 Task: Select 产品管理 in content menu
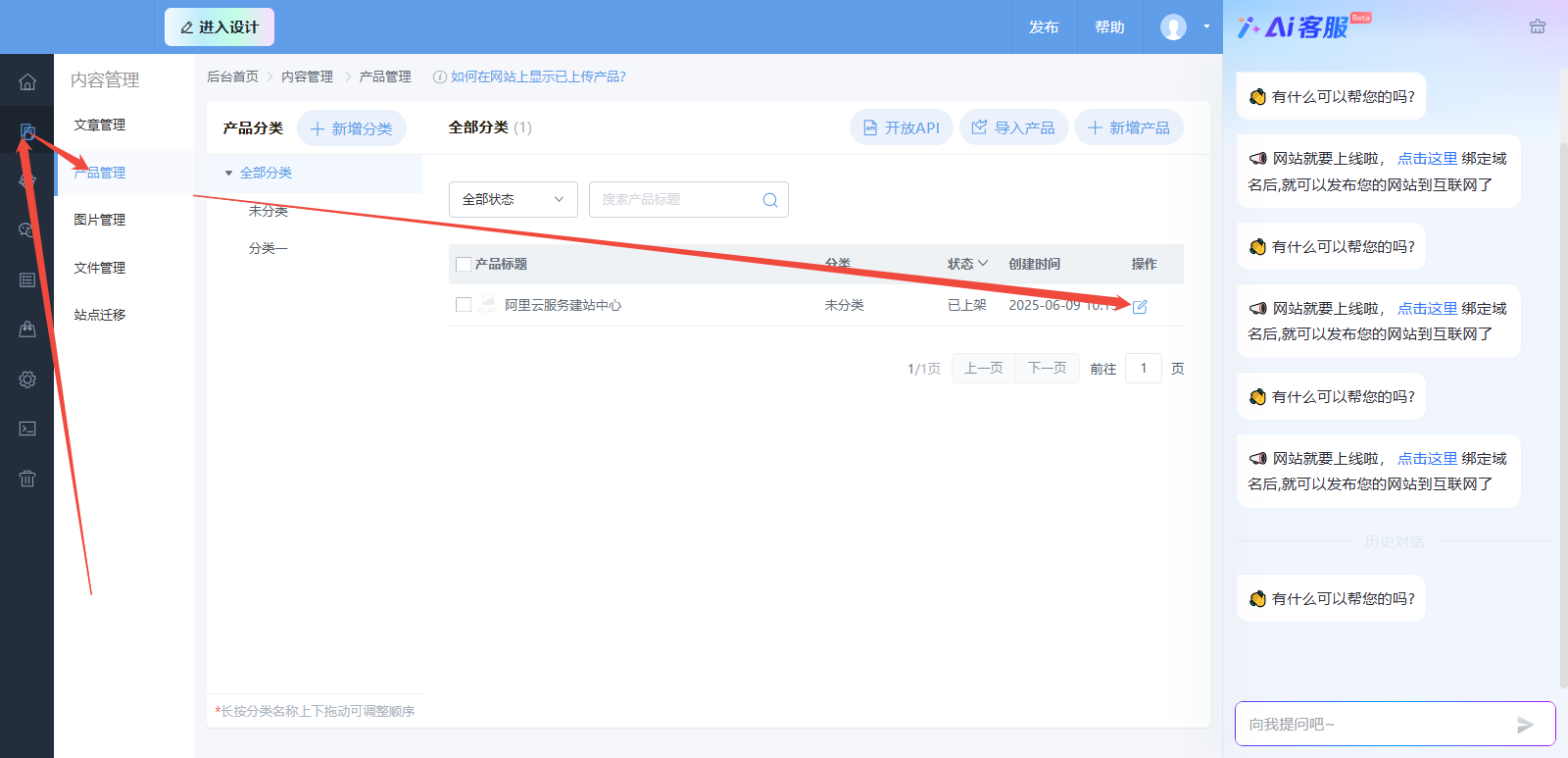click(x=100, y=173)
